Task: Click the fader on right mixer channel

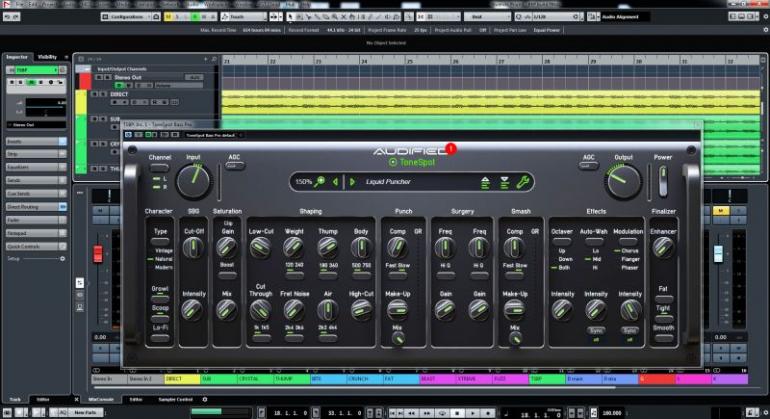Action: pos(718,253)
